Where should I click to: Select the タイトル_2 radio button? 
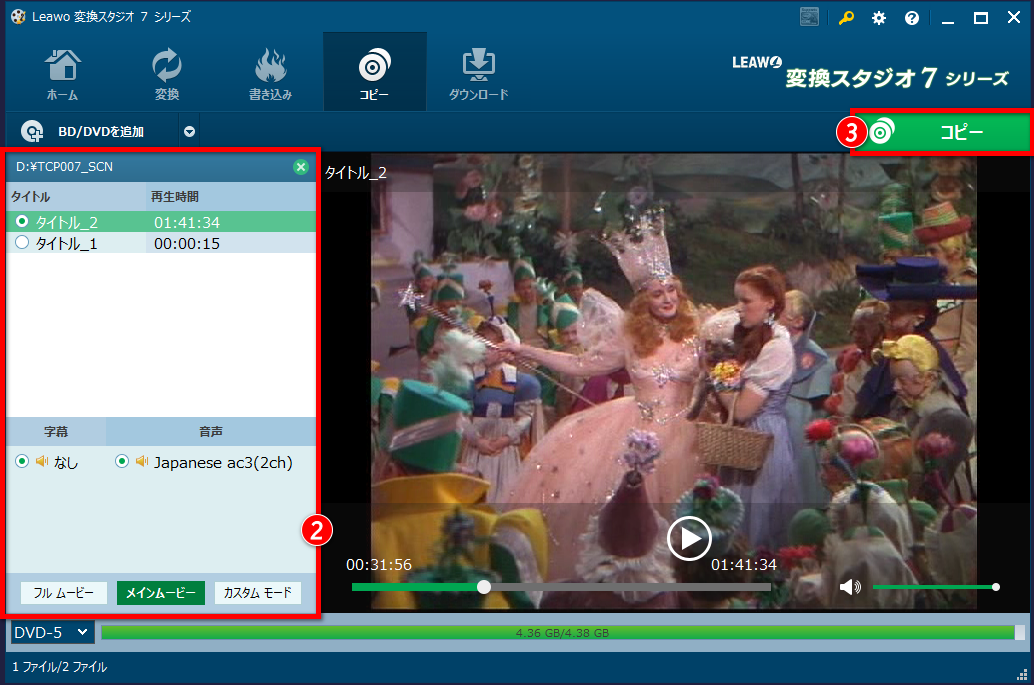[x=22, y=222]
